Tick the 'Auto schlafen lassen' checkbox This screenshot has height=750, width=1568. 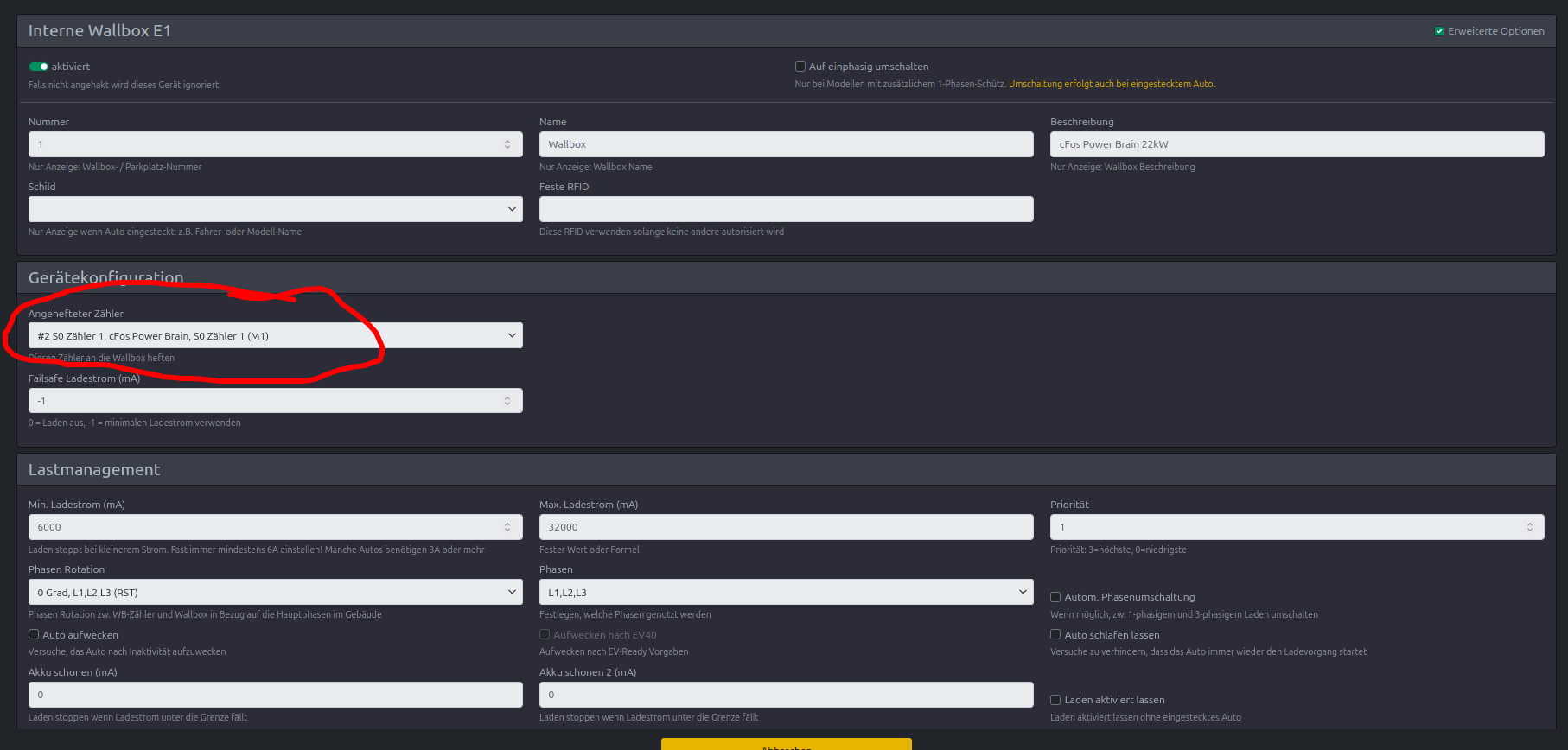(1055, 634)
